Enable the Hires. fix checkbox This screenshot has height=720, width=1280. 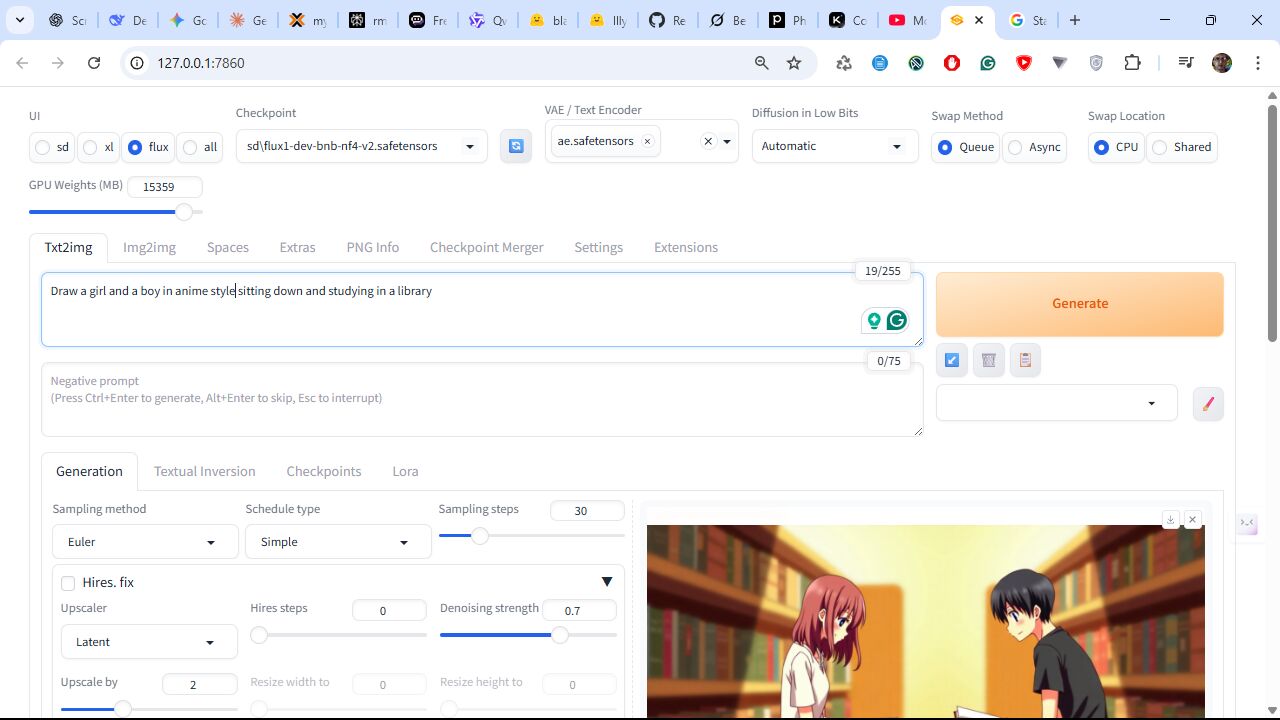68,583
